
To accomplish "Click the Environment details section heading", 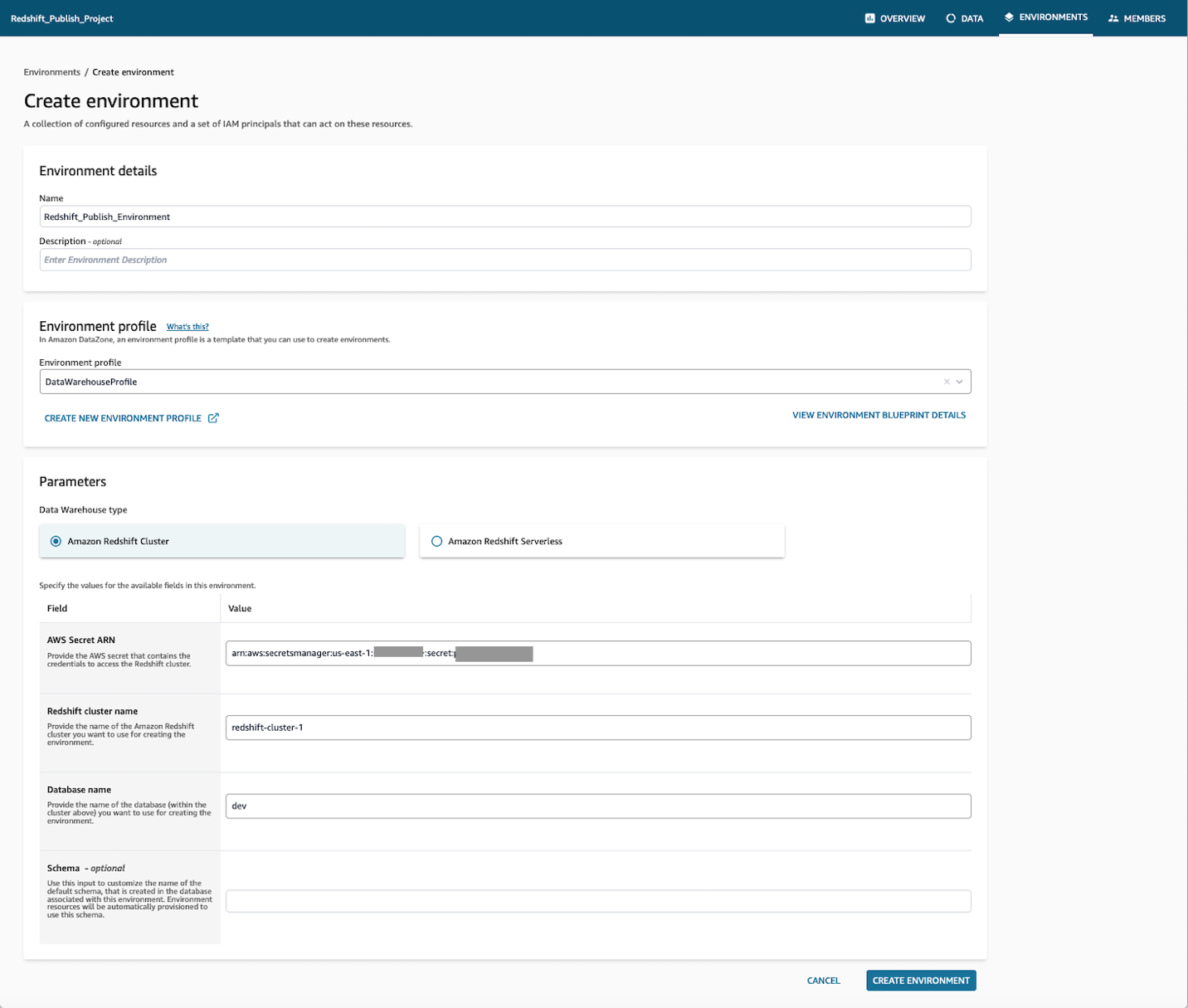I will tap(98, 171).
